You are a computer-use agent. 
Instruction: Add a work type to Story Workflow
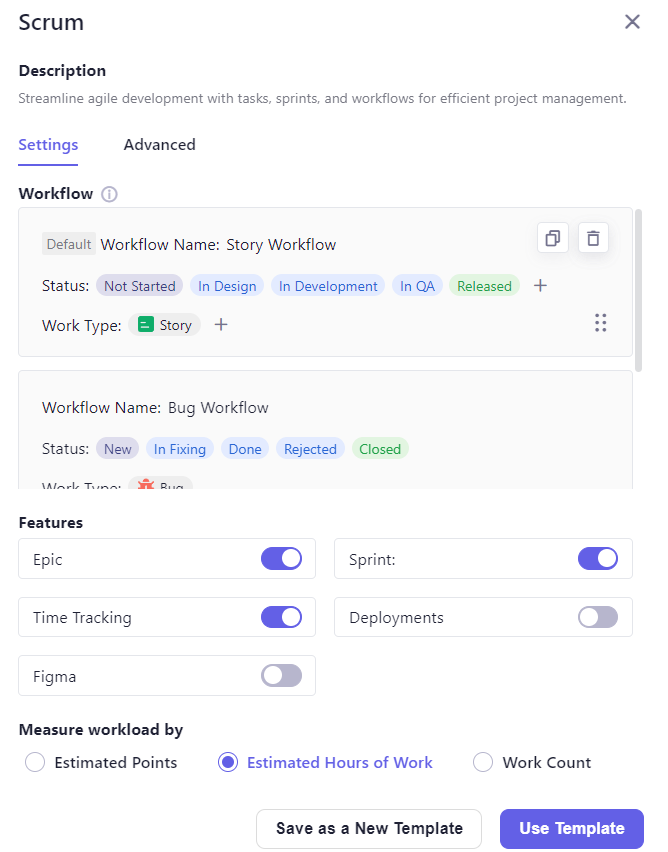(x=221, y=325)
